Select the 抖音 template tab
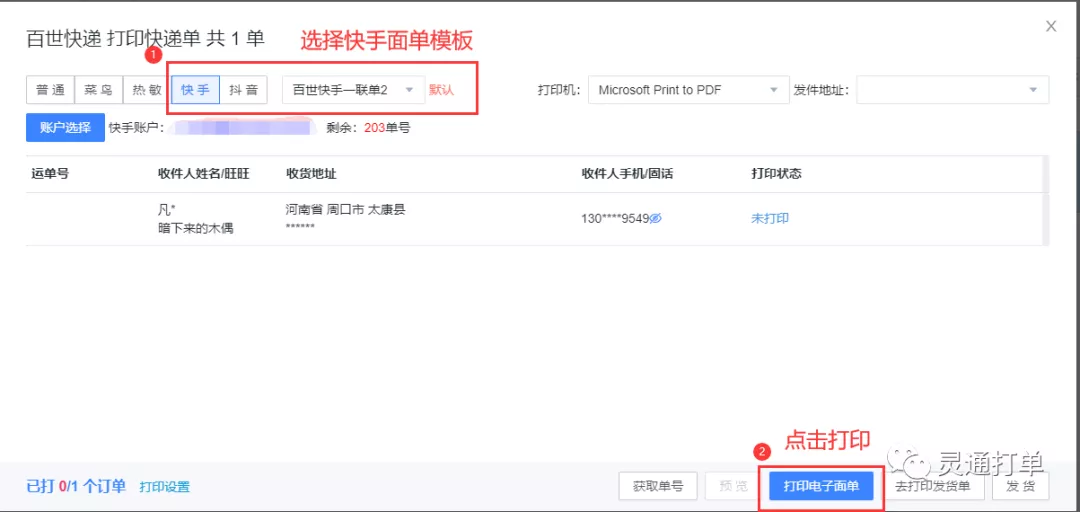1080x512 pixels. pos(244,90)
